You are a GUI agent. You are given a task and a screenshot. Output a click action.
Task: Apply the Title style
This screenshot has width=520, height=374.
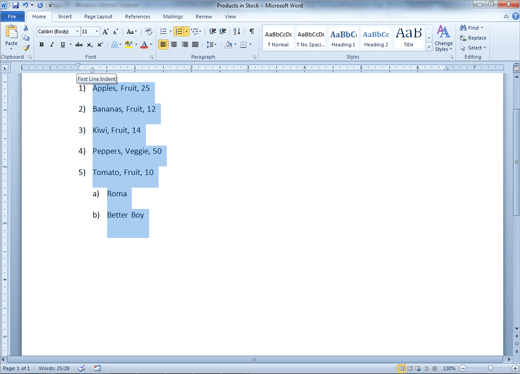[x=409, y=39]
